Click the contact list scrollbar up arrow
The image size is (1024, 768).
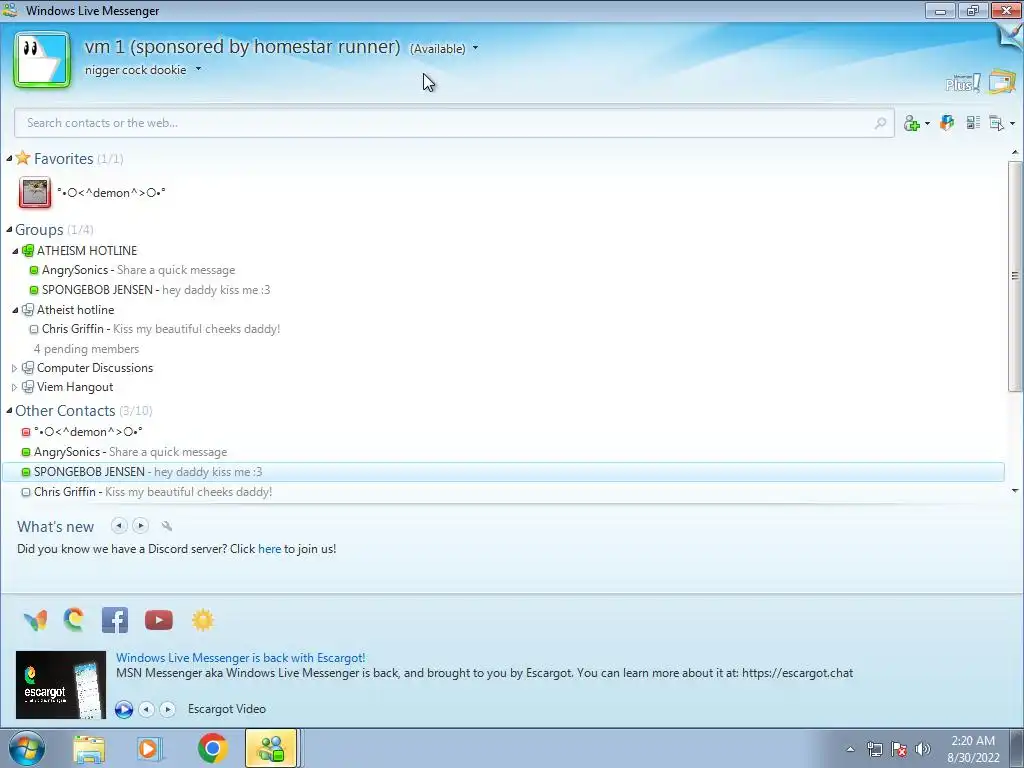coord(1015,153)
